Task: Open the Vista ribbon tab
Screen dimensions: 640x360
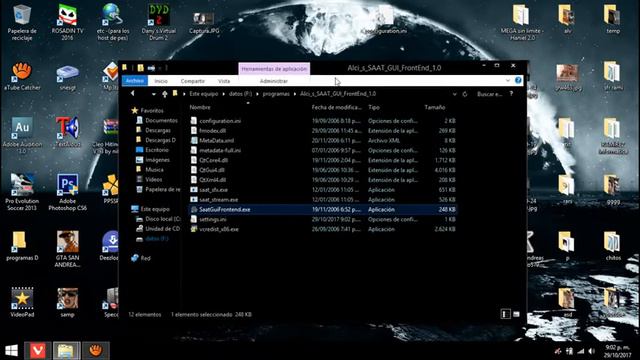Action: point(224,81)
